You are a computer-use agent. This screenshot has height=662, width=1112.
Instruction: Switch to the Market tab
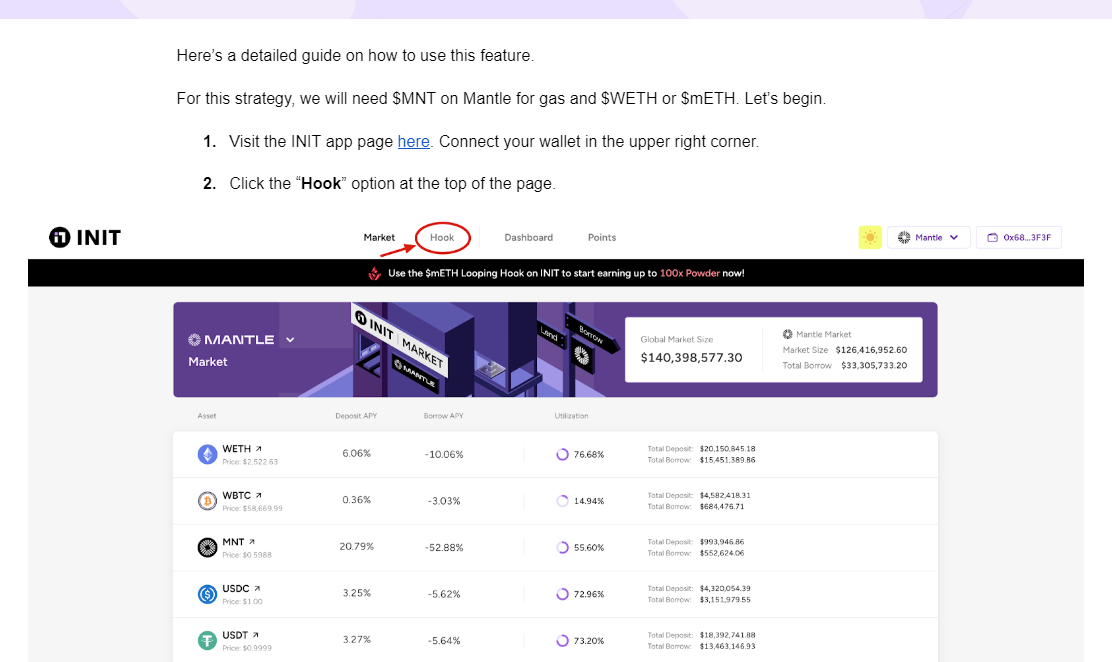pos(379,238)
